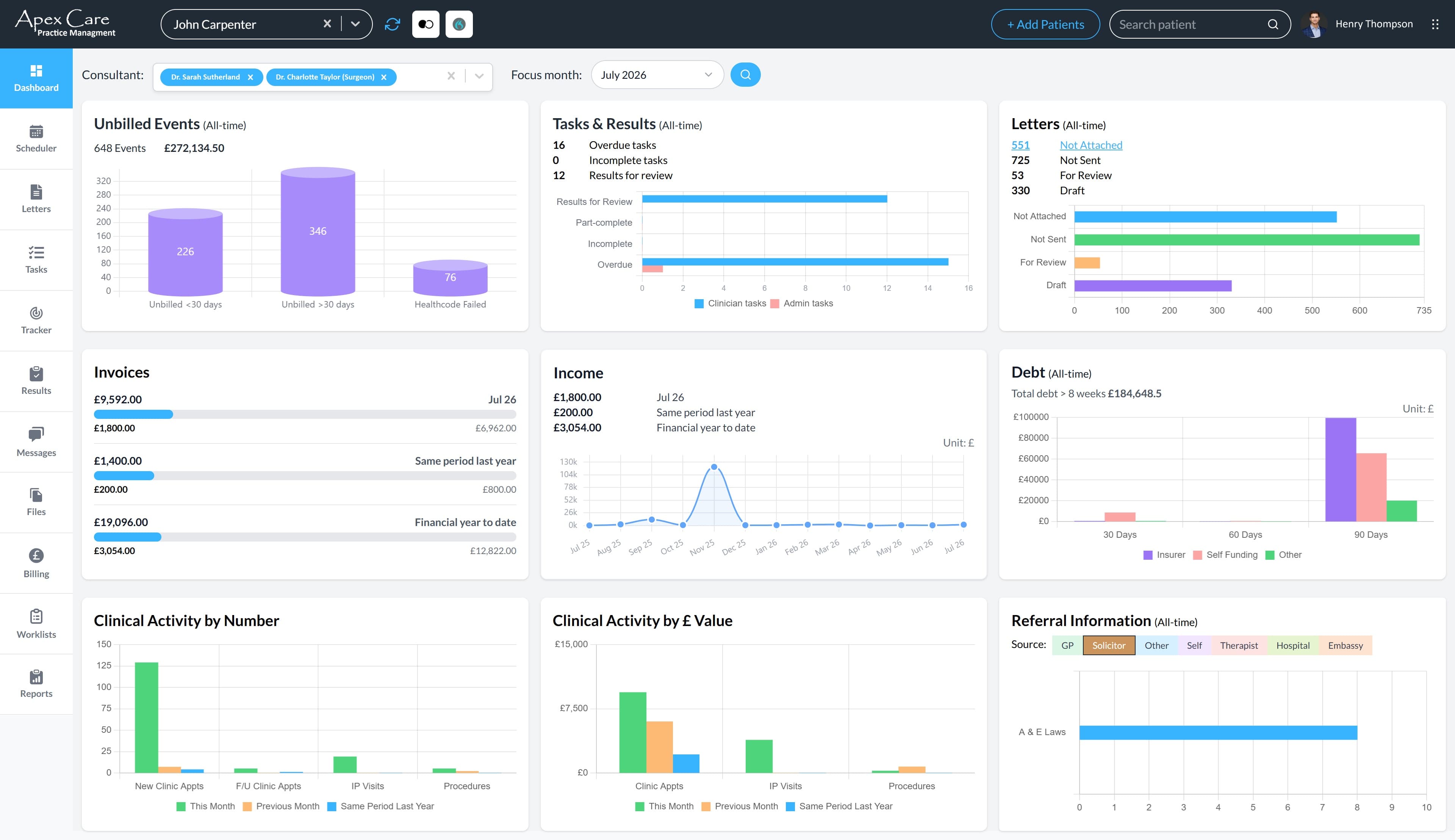The image size is (1455, 840).
Task: Click the + Add Patients button
Action: pyautogui.click(x=1045, y=24)
